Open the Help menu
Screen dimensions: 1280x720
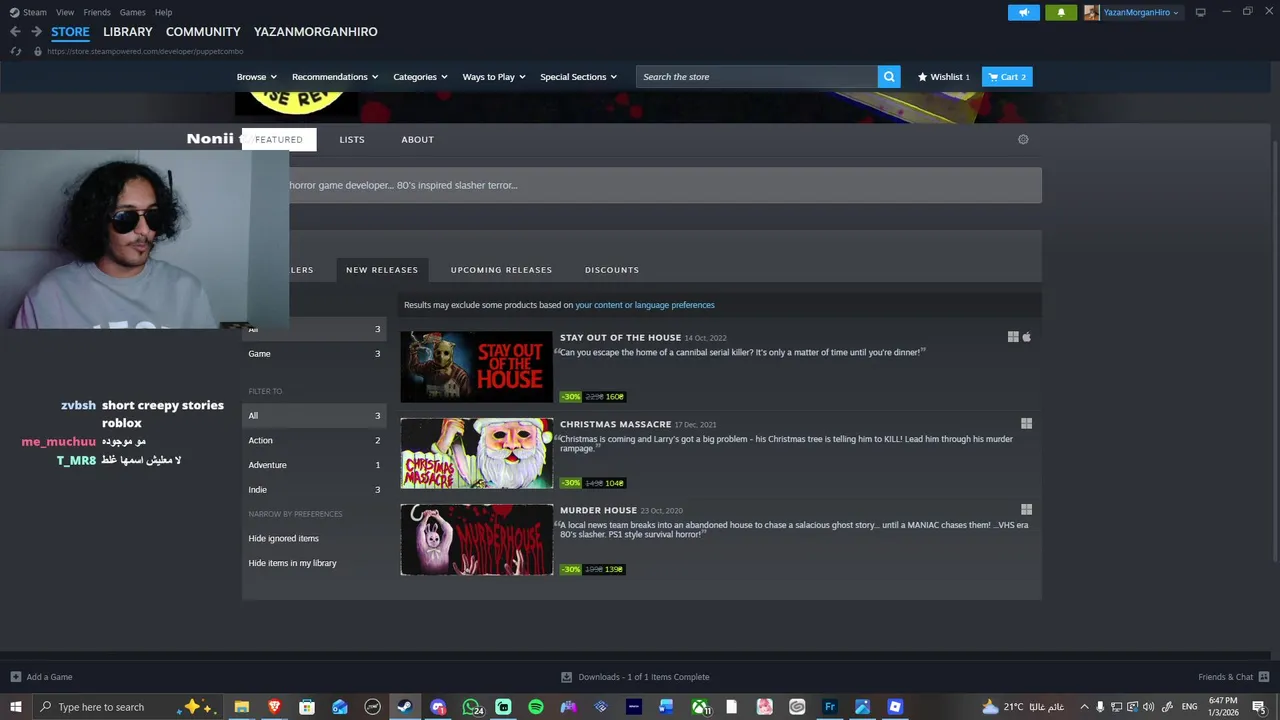(164, 12)
